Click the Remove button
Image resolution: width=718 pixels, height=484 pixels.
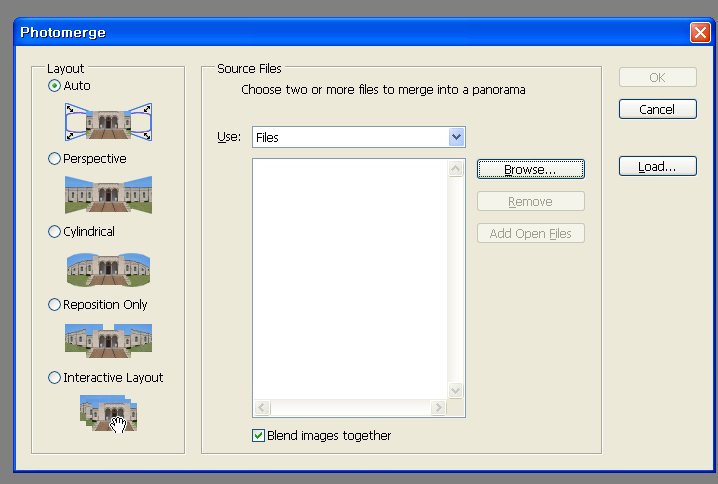click(x=531, y=201)
